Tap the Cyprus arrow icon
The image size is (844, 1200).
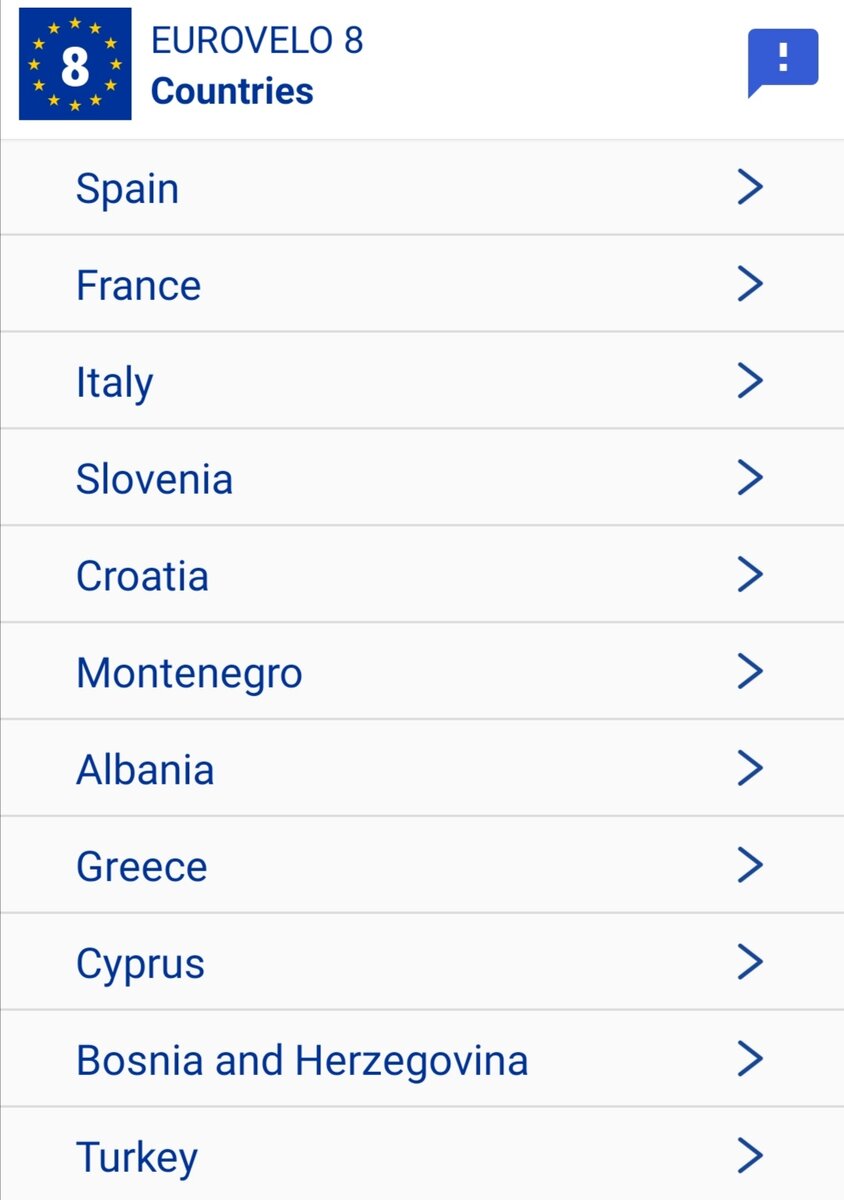click(750, 962)
